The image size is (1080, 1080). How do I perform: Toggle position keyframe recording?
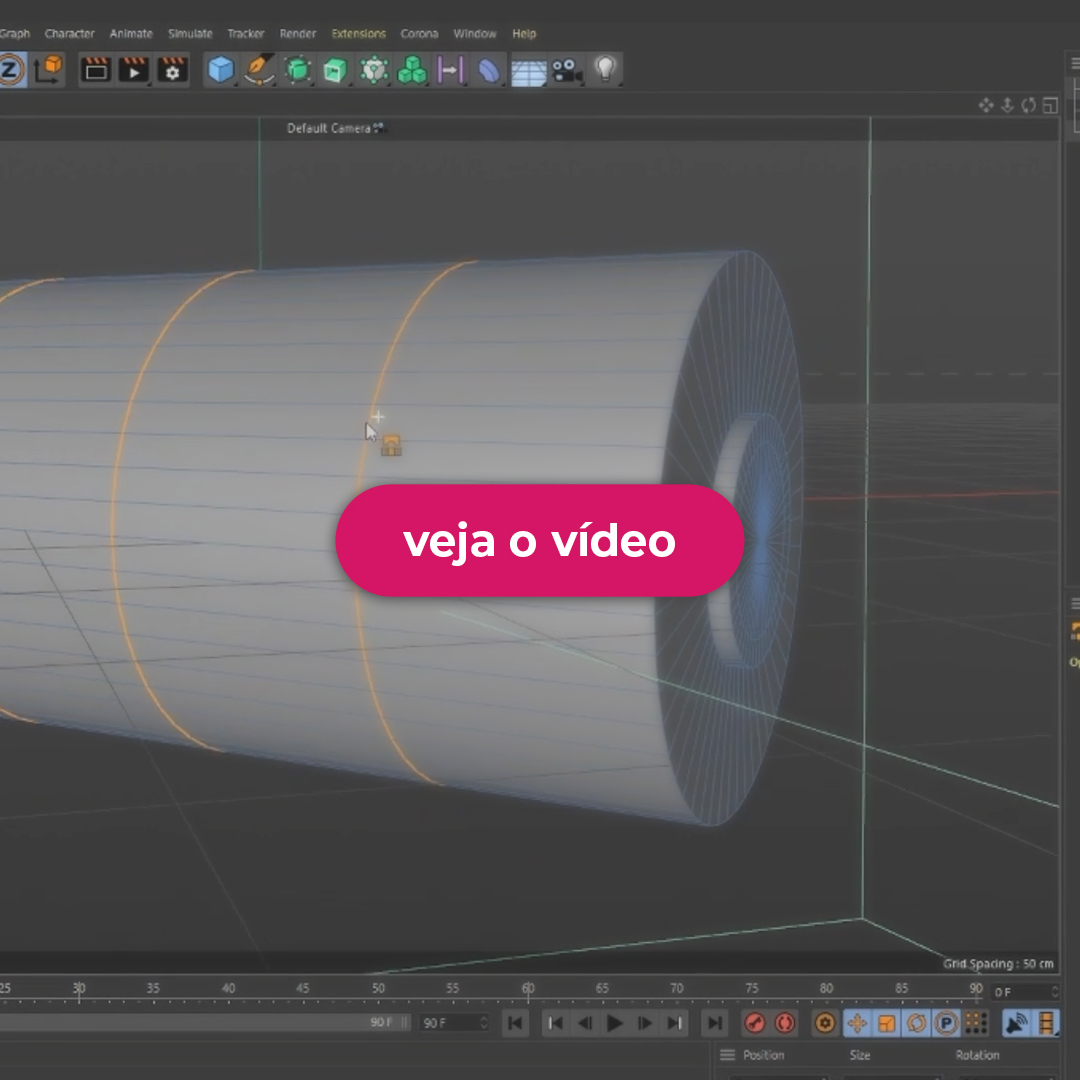(857, 1023)
